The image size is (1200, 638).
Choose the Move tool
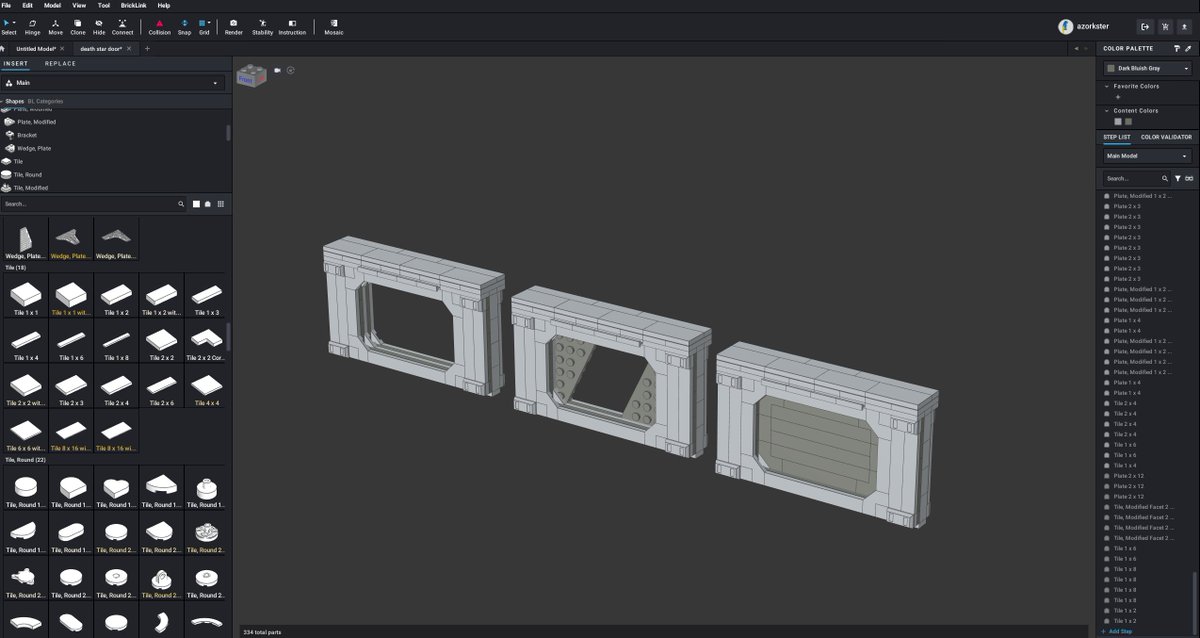click(x=55, y=26)
